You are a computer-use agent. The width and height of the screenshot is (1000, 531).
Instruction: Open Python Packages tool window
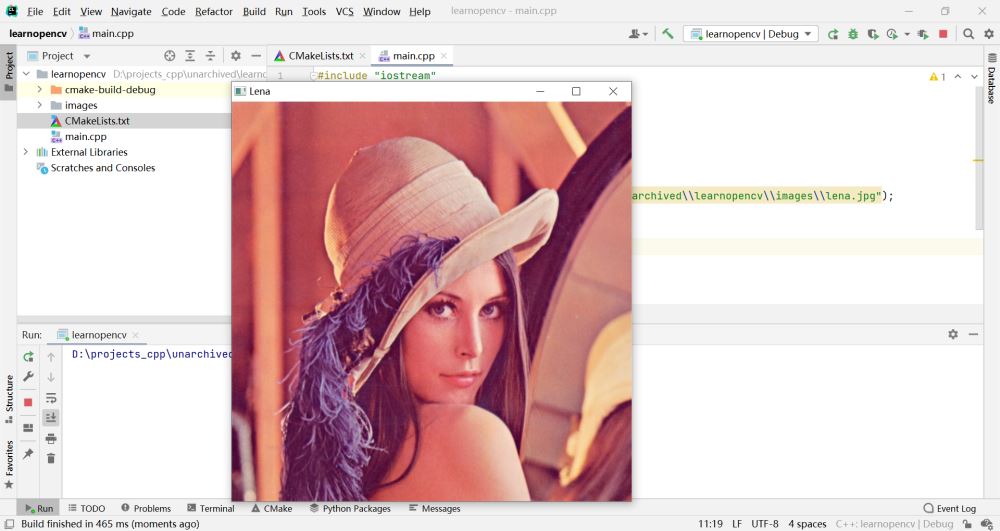coord(350,508)
